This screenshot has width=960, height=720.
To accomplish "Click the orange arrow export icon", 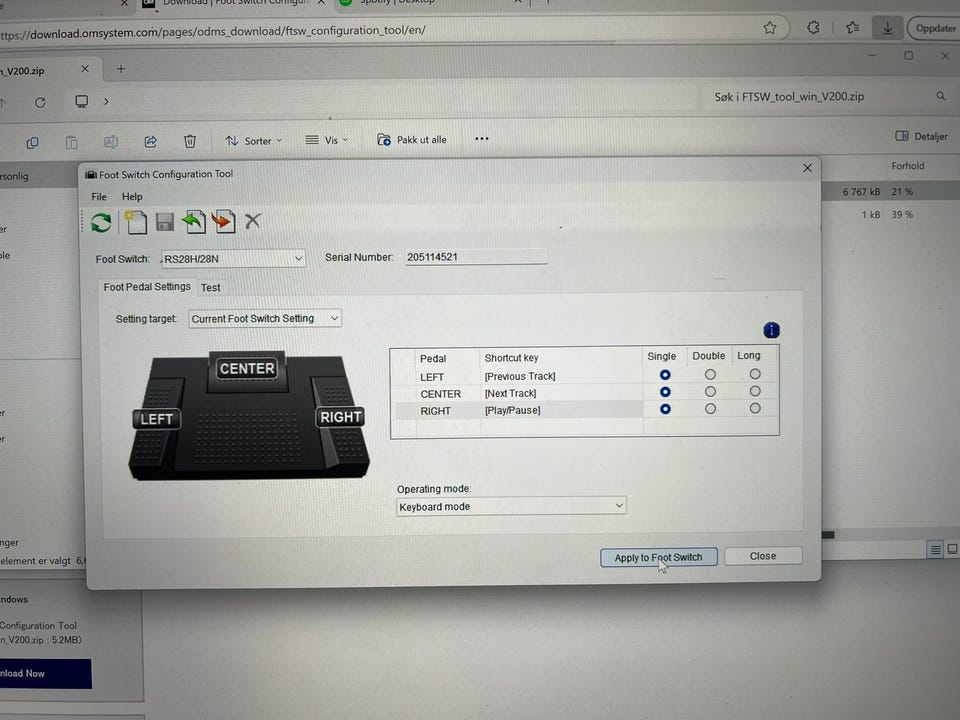I will coord(223,221).
